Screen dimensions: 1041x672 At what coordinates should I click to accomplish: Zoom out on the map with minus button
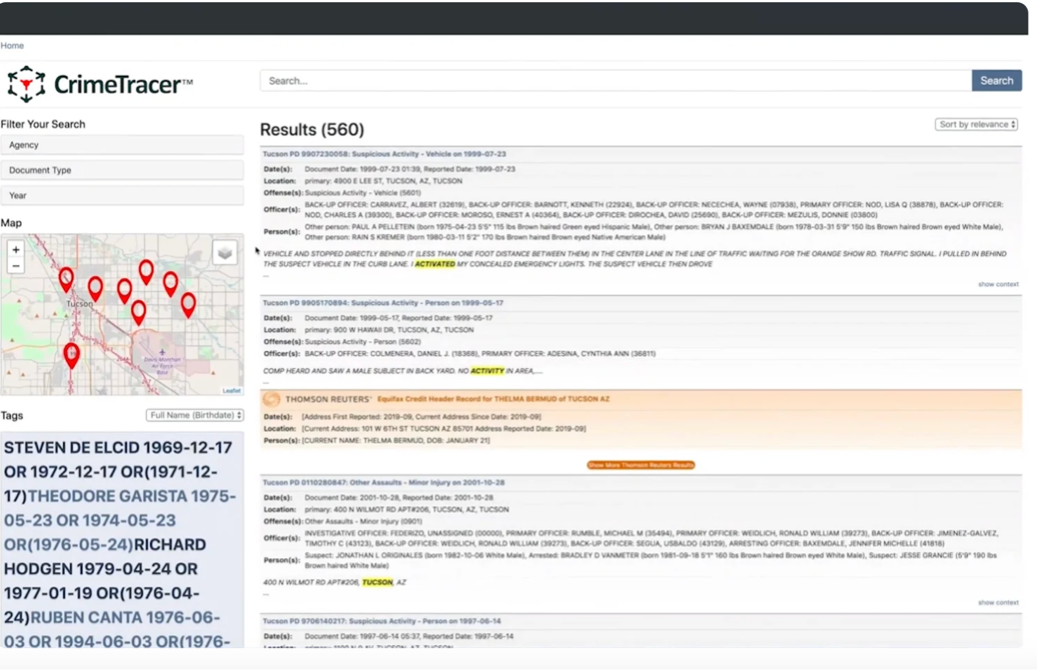pos(16,266)
